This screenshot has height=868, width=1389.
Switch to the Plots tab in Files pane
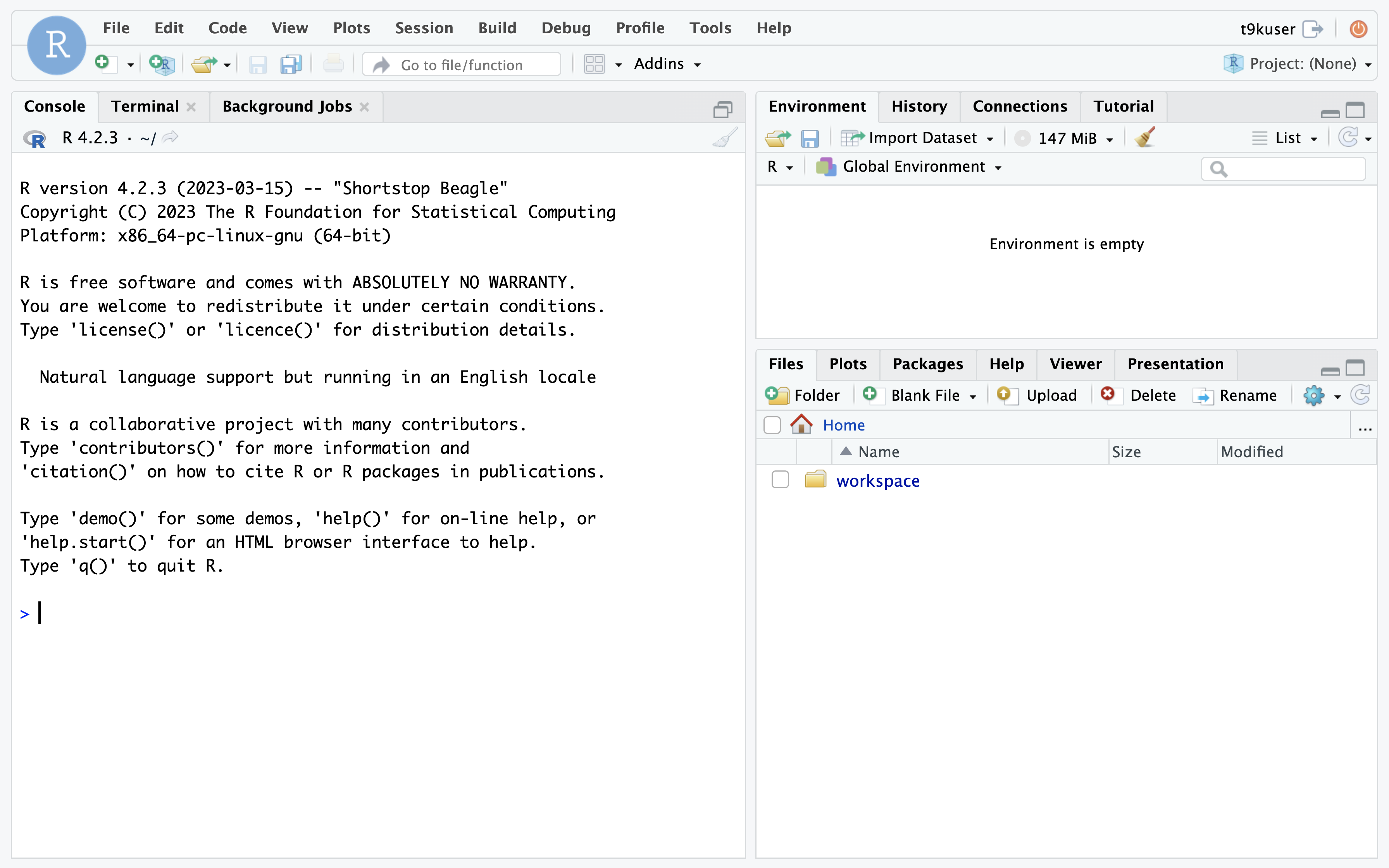pos(848,364)
